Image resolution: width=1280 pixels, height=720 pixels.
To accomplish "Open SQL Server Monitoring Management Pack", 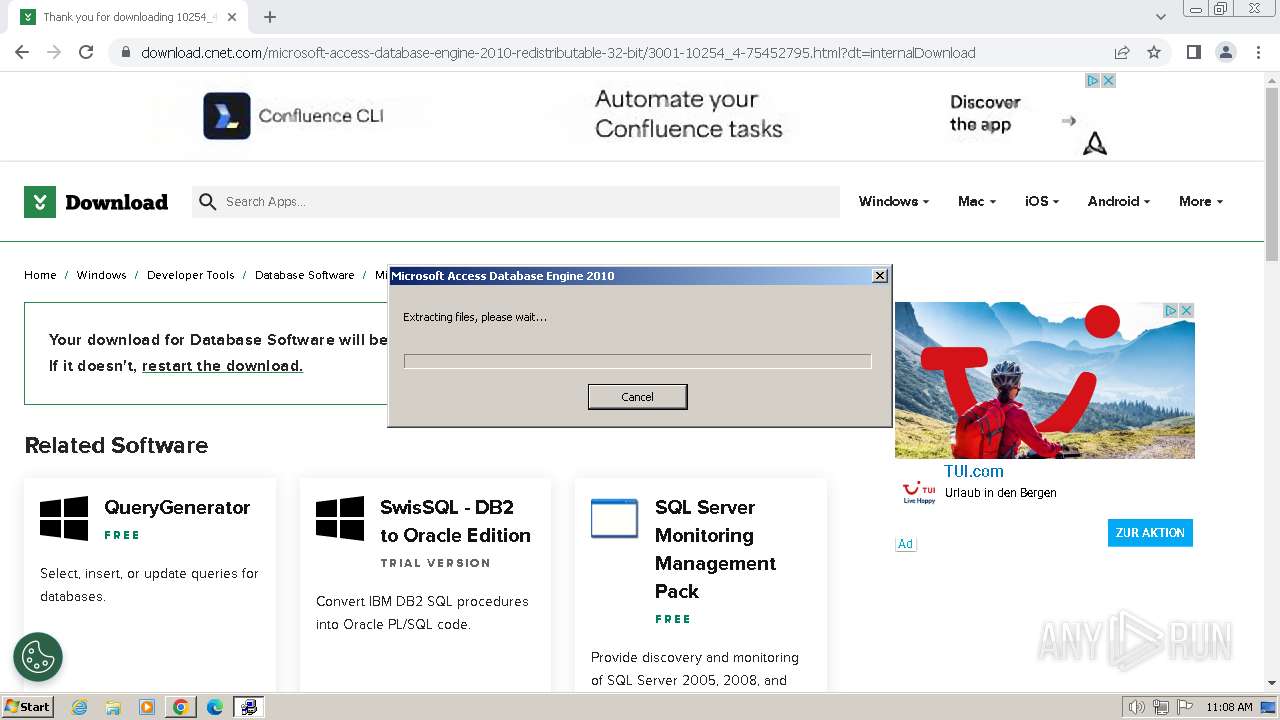I will 715,549.
